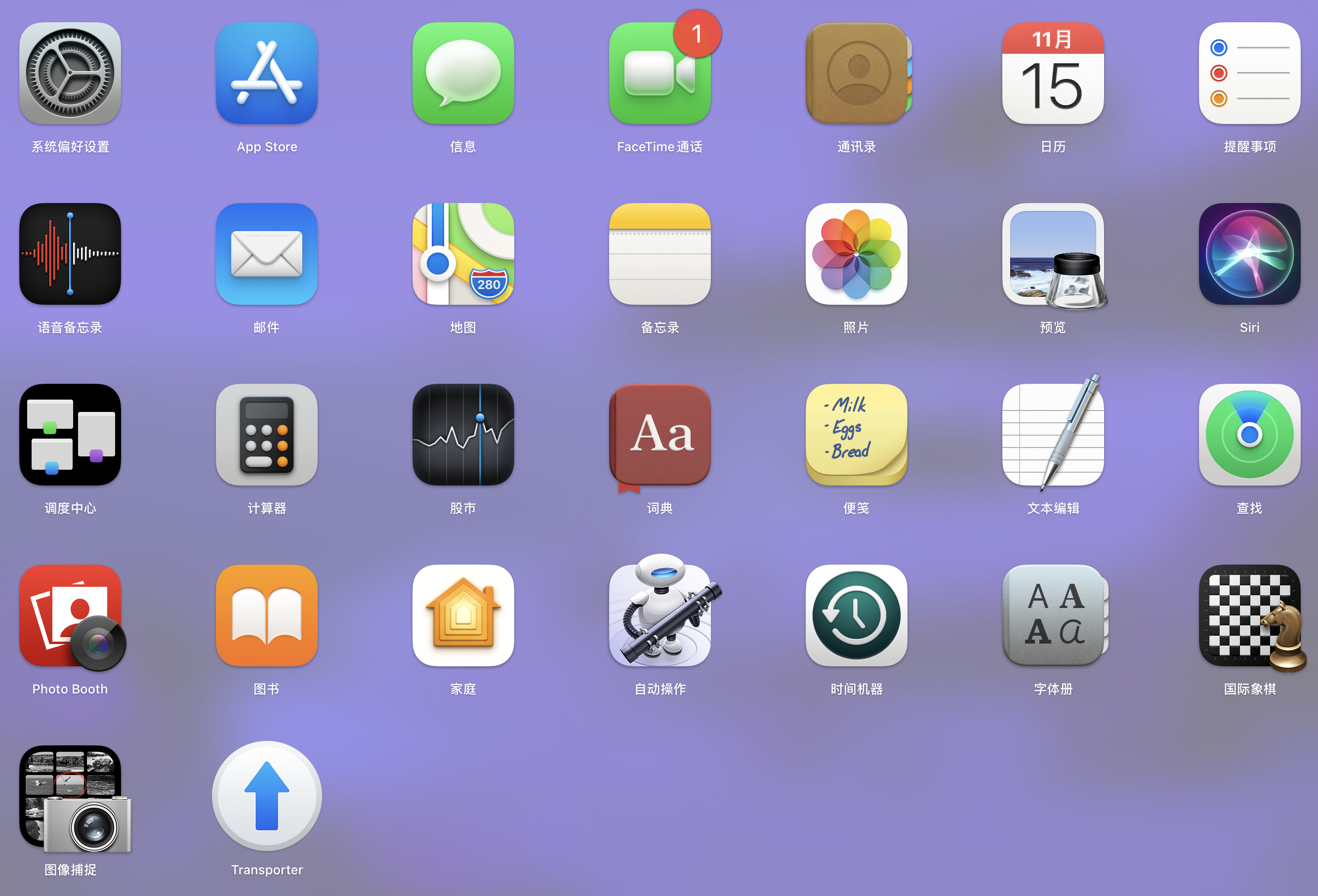
Task: Click the "App Store" label text
Action: [267, 147]
